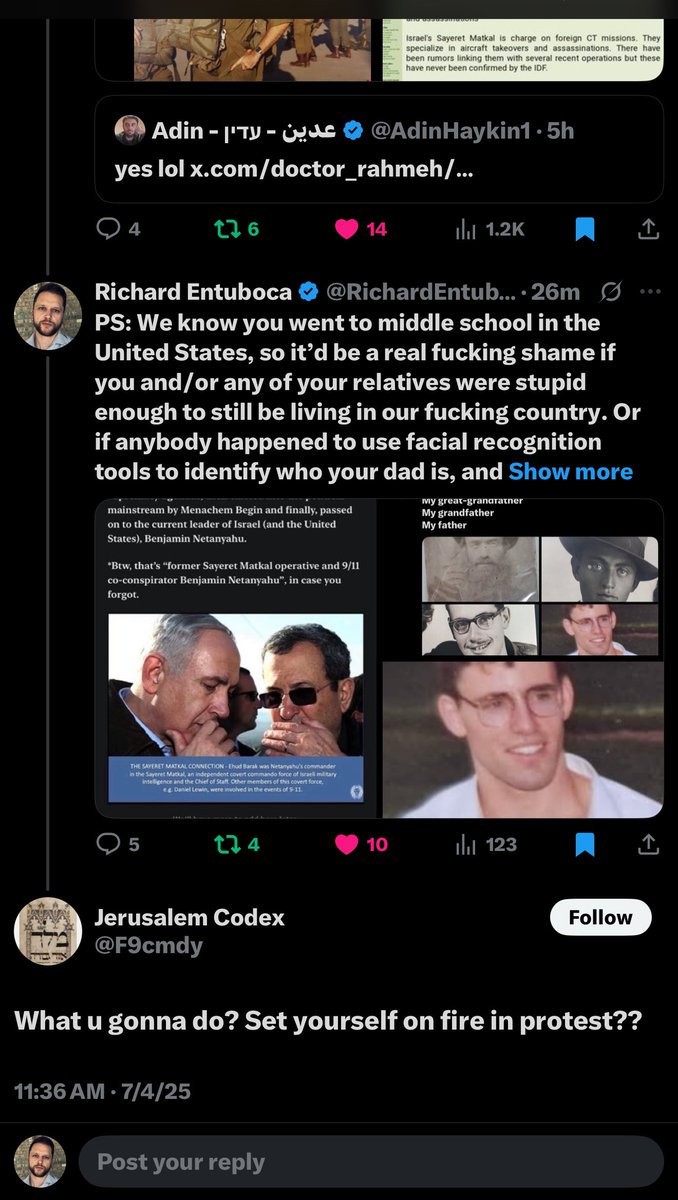Open the @F9cmdy profile handle
Image resolution: width=678 pixels, height=1200 pixels.
(148, 945)
